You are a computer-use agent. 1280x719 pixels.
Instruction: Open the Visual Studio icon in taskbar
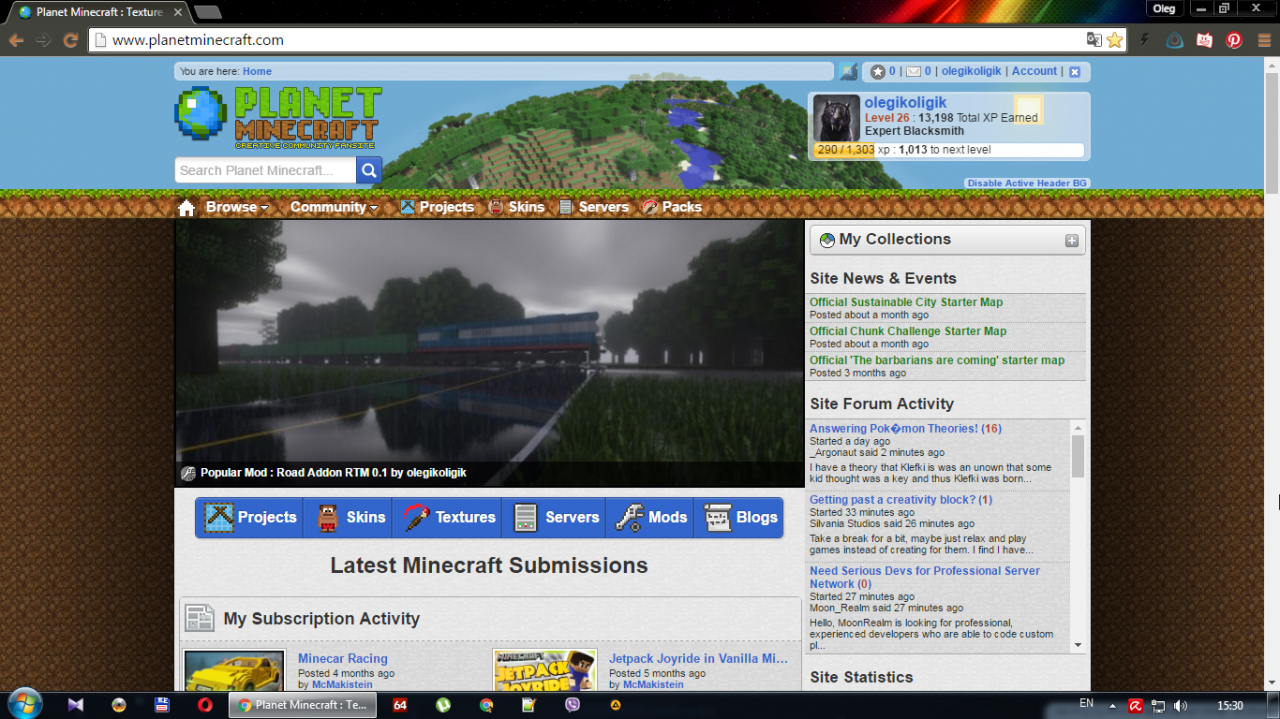tap(76, 704)
